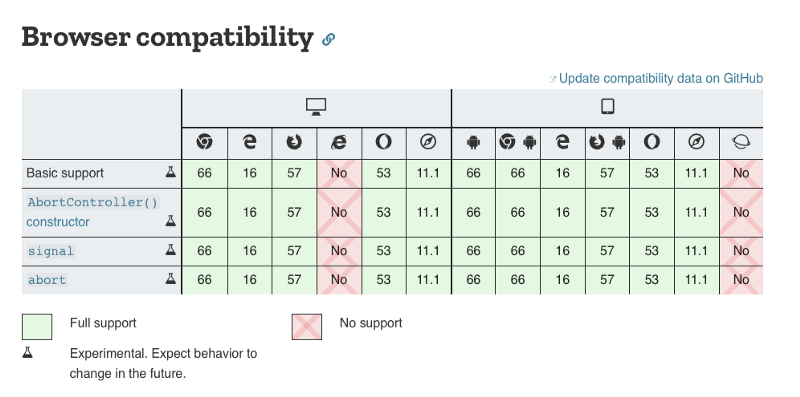Image resolution: width=800 pixels, height=397 pixels.
Task: Click the mobile tablet platform icon
Action: [607, 107]
